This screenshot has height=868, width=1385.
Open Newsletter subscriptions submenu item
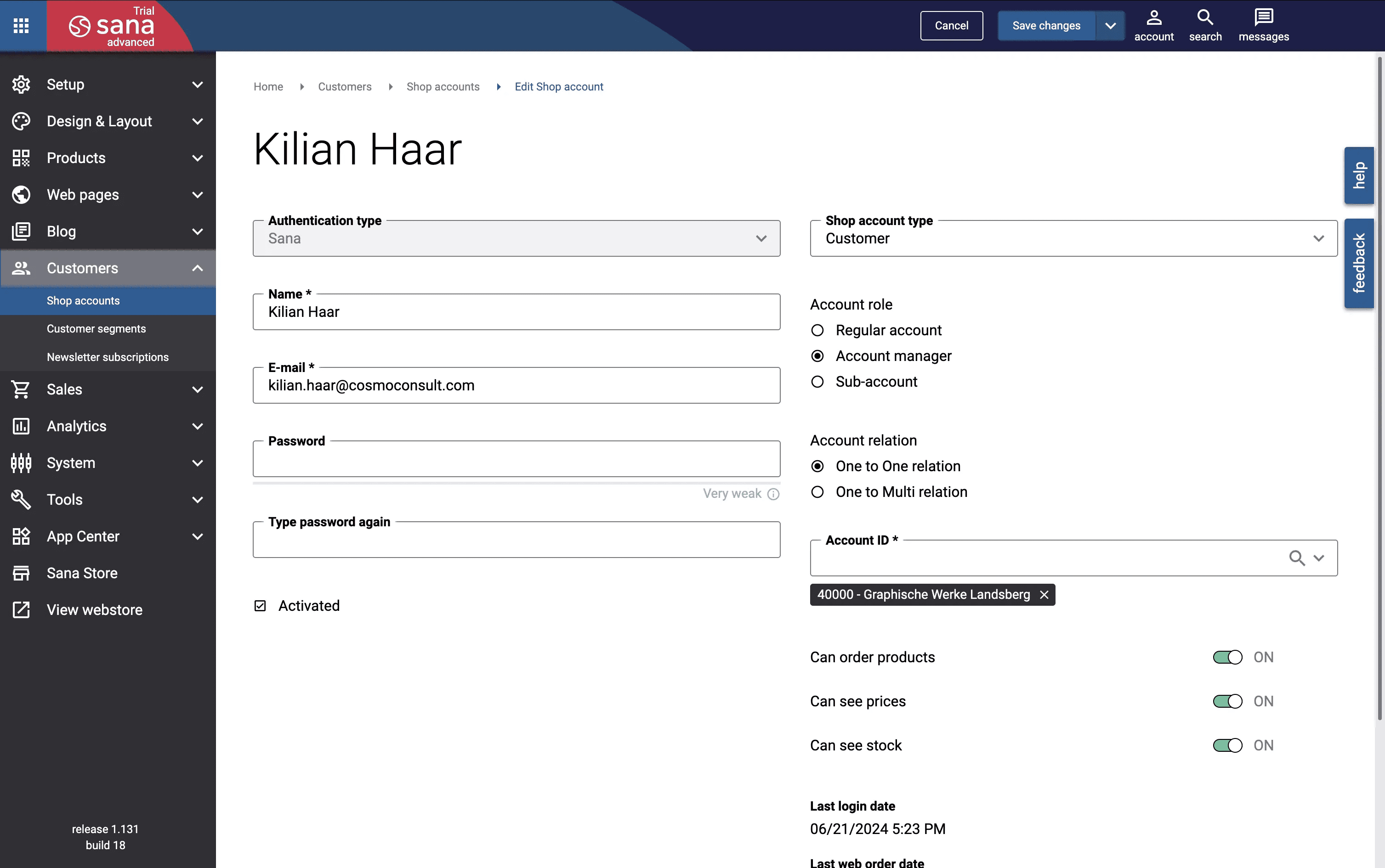(x=108, y=357)
